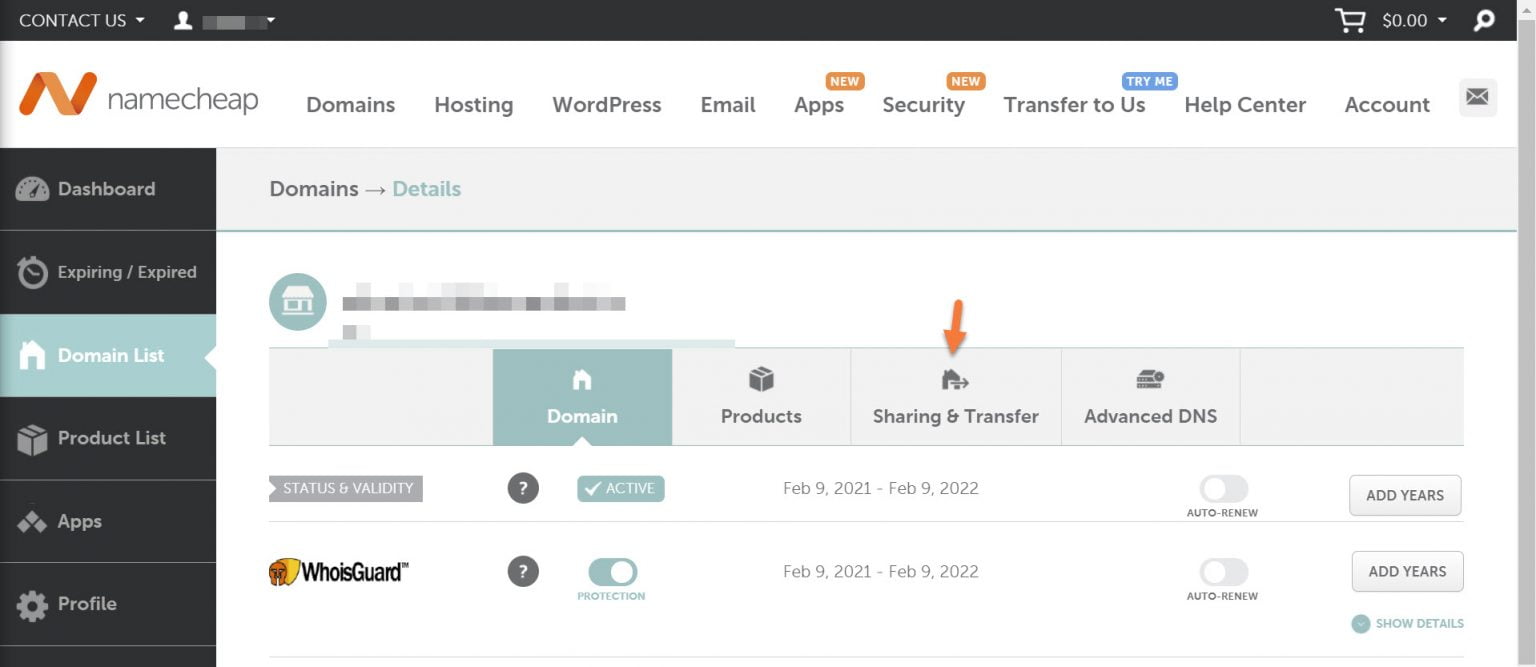Click the status question mark help icon

click(523, 488)
